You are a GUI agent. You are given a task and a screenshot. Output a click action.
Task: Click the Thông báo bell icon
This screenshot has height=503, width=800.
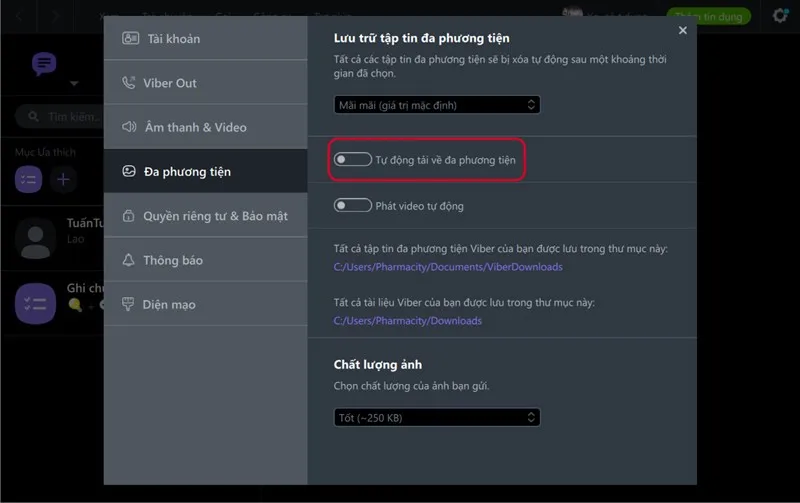[x=129, y=260]
